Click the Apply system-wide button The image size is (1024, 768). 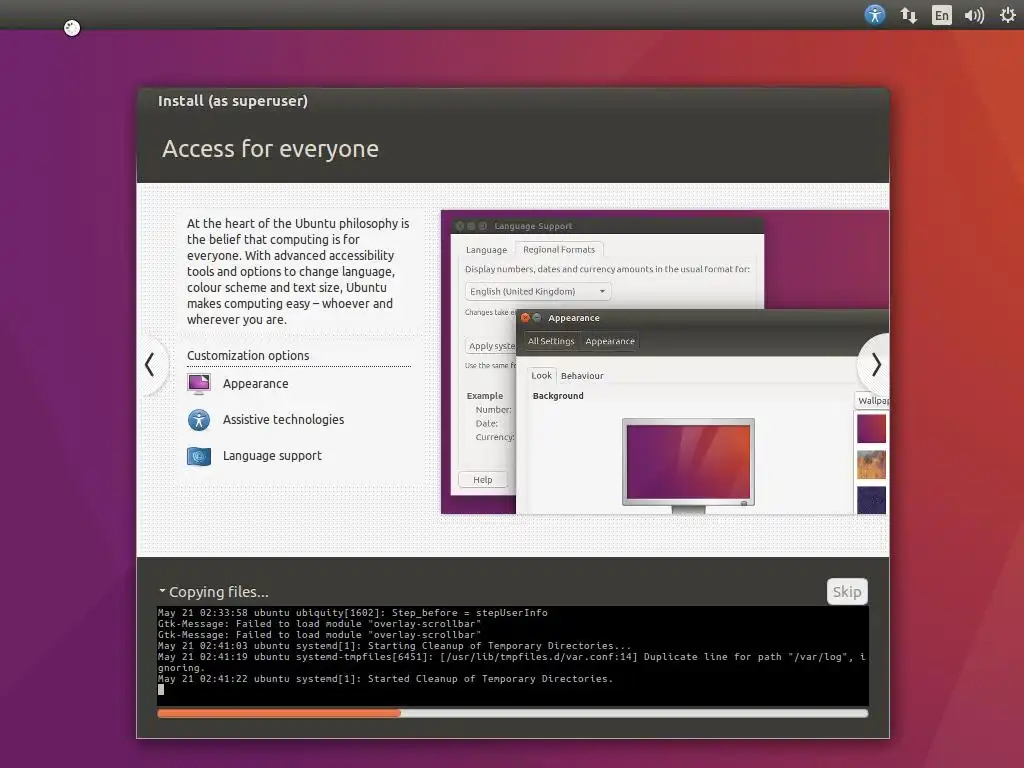click(491, 346)
